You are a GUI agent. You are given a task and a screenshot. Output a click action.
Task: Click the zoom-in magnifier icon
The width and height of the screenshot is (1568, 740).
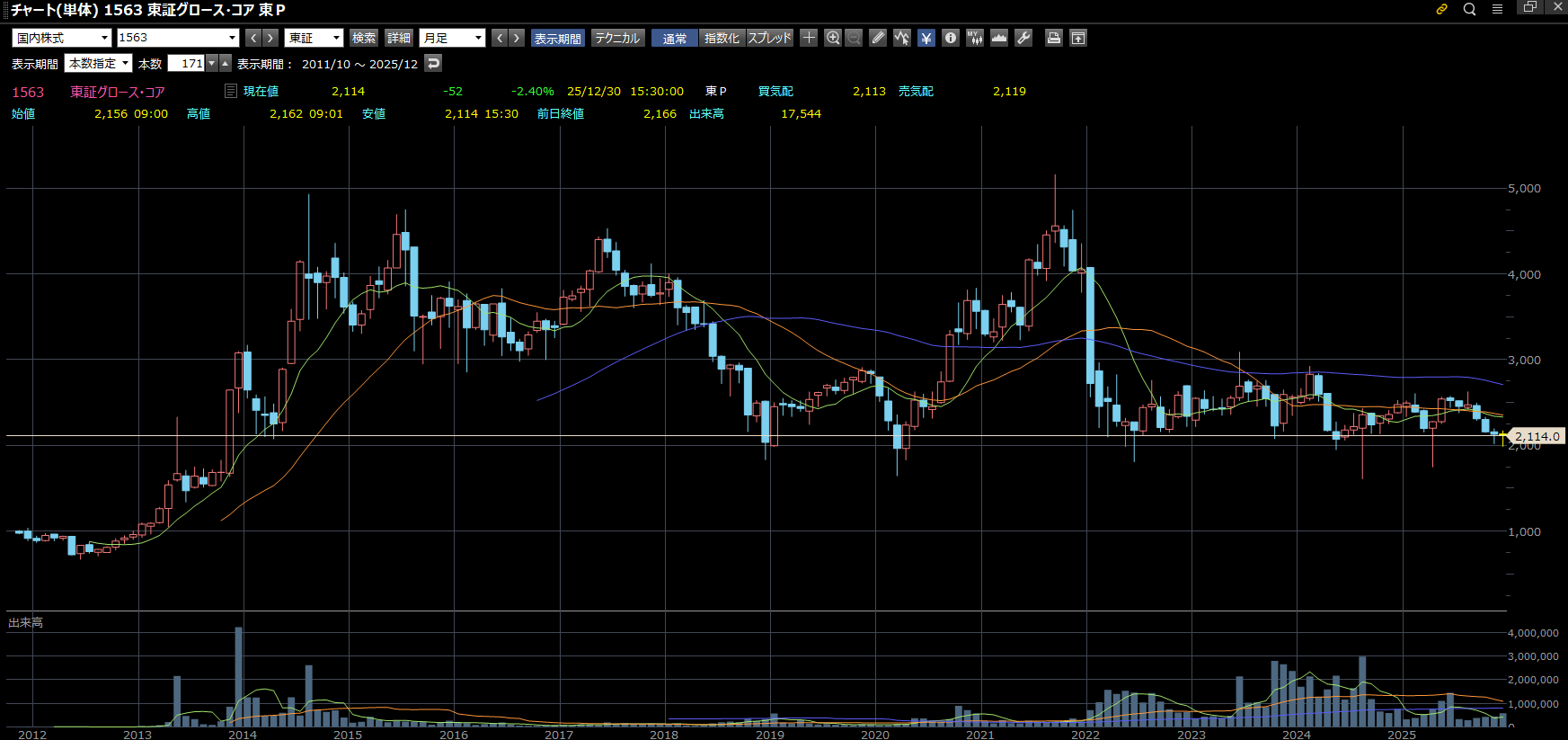point(833,38)
